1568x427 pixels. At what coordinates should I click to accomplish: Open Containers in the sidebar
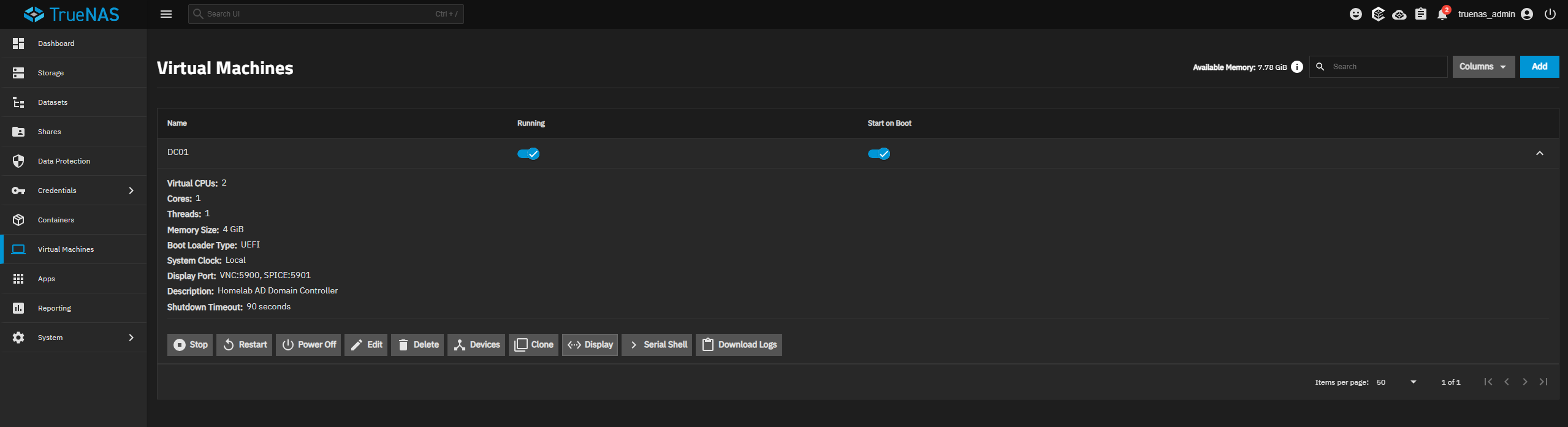point(74,220)
